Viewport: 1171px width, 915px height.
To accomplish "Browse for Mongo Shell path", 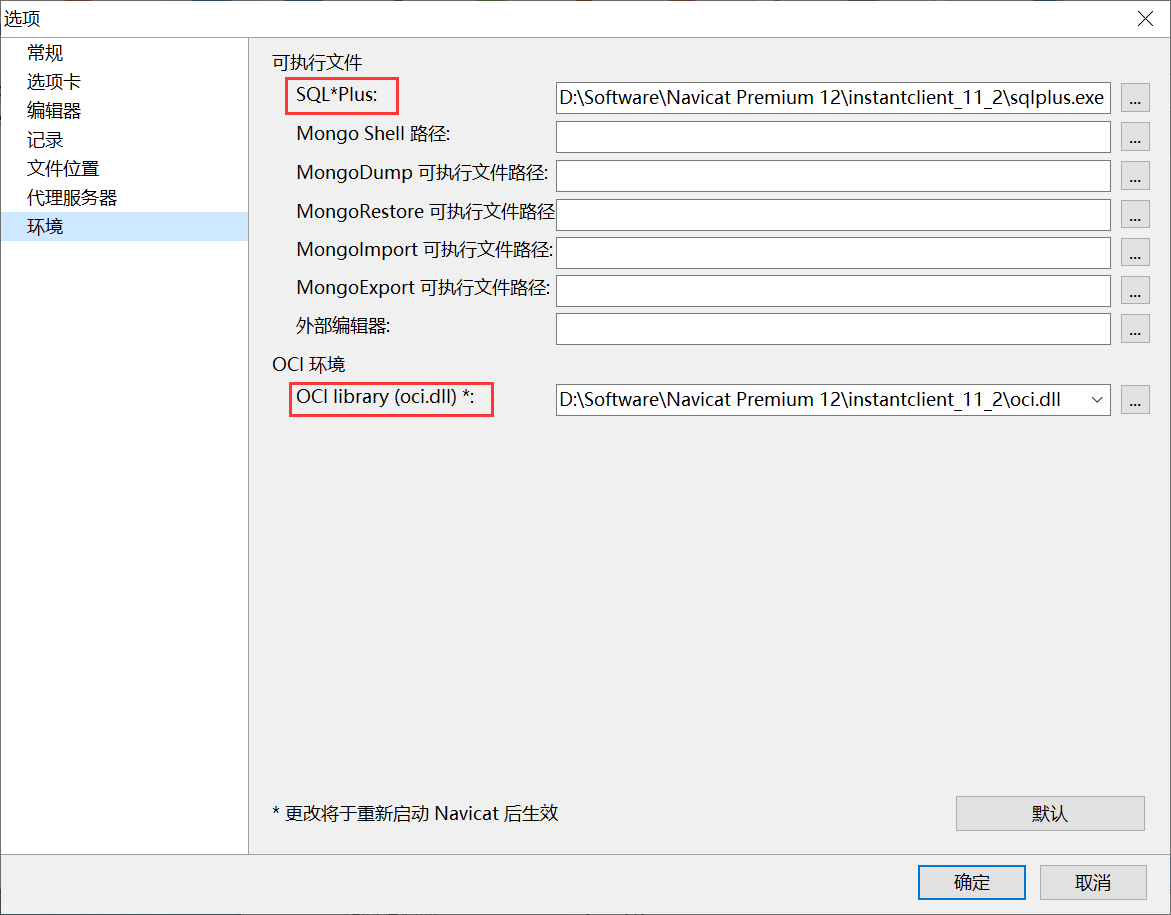I will (x=1134, y=137).
